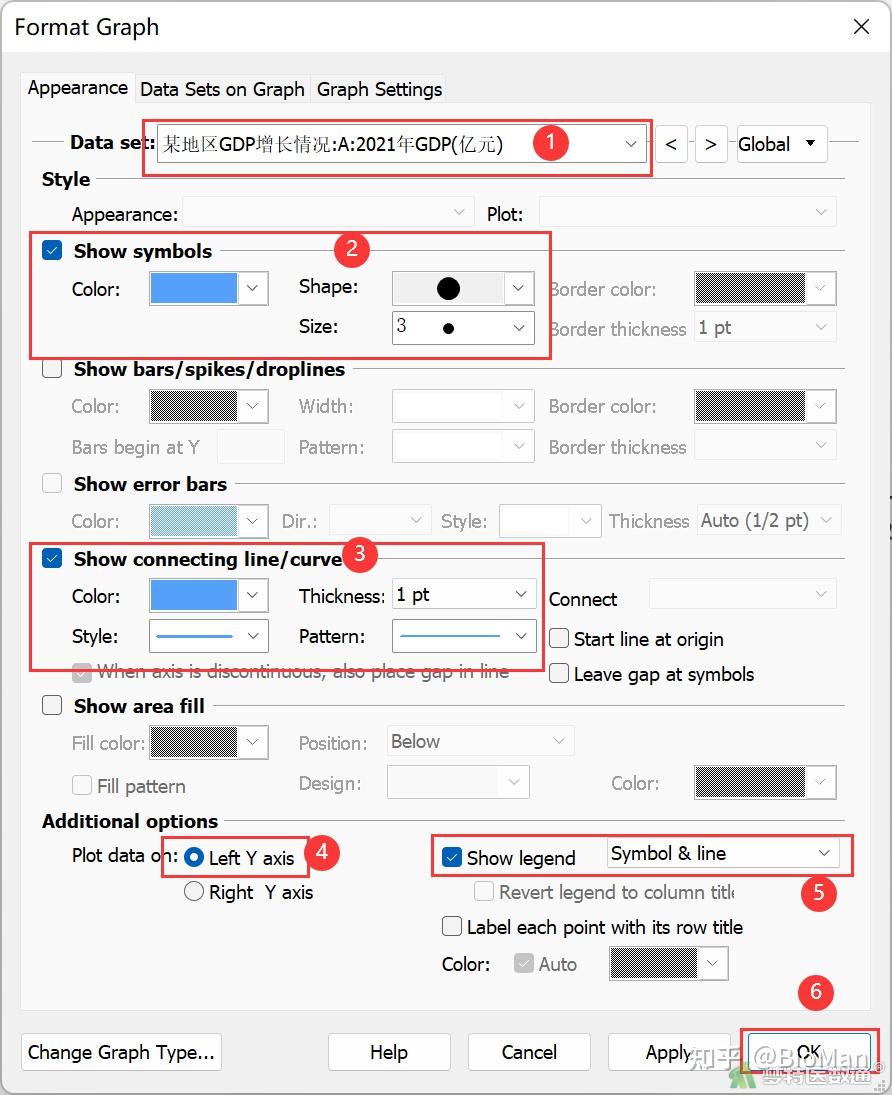Screen dimensions: 892x1095
Task: Check Label each point with its row title
Action: click(451, 927)
